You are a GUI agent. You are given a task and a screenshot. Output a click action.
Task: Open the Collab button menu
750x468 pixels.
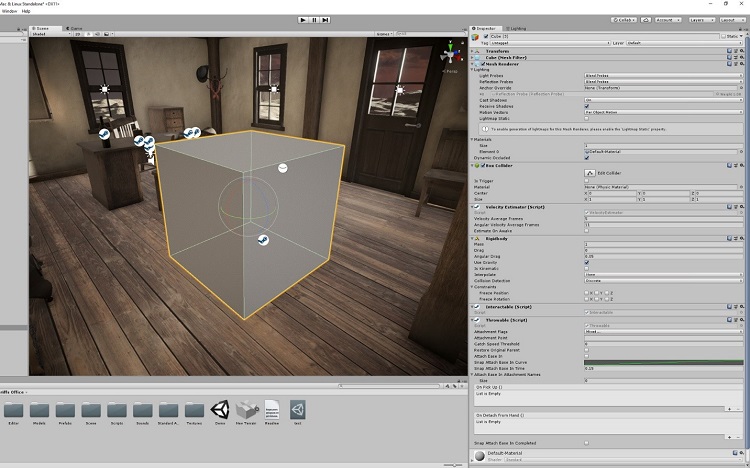pyautogui.click(x=624, y=20)
